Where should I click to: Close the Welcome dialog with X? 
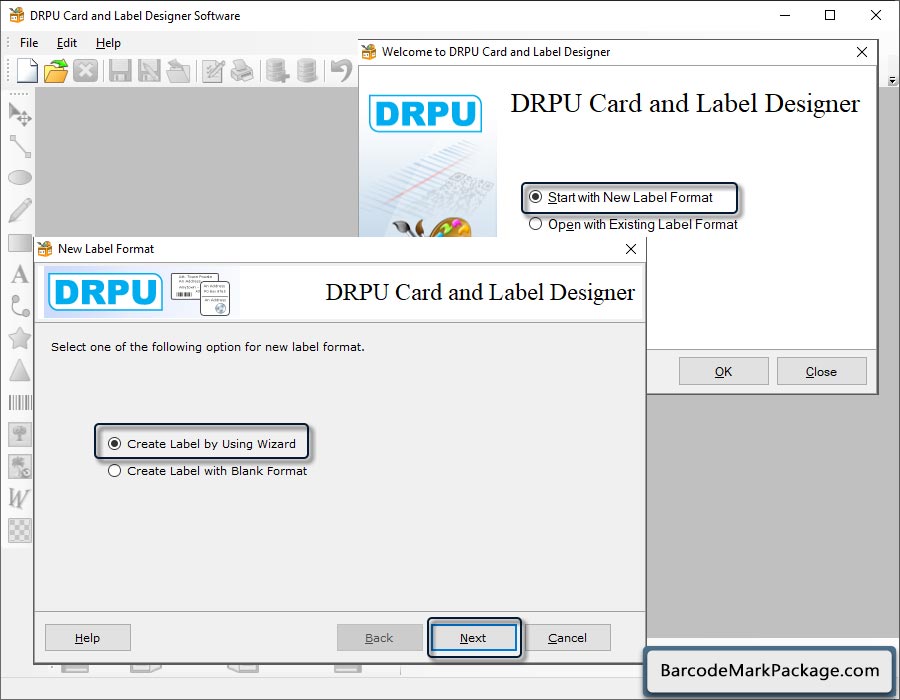(x=862, y=52)
